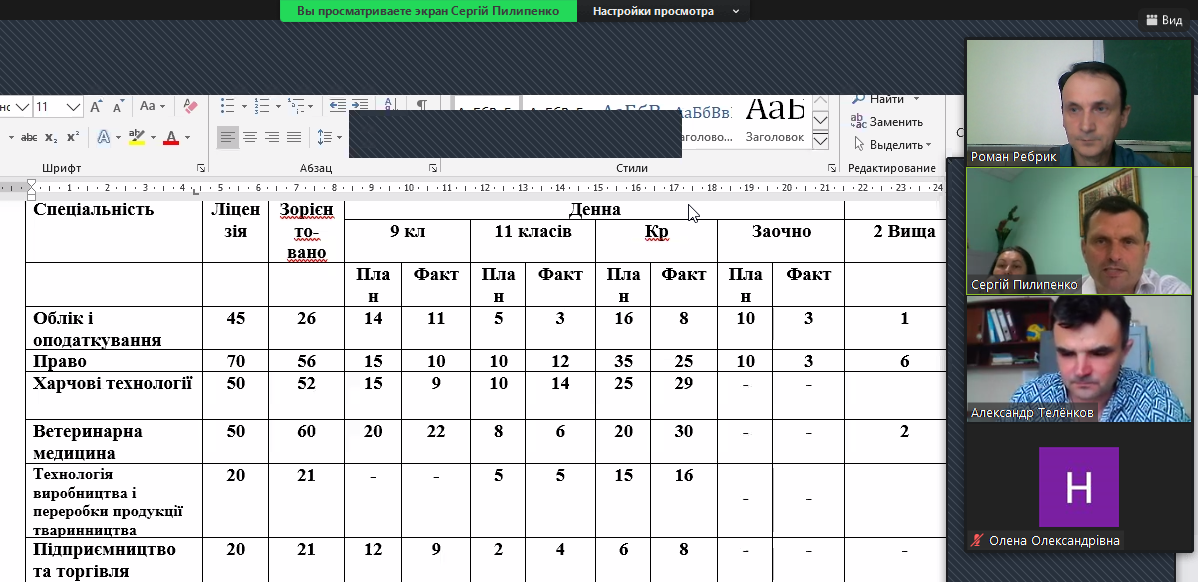Justify the paragraph text
1198x582 pixels.
[x=294, y=137]
